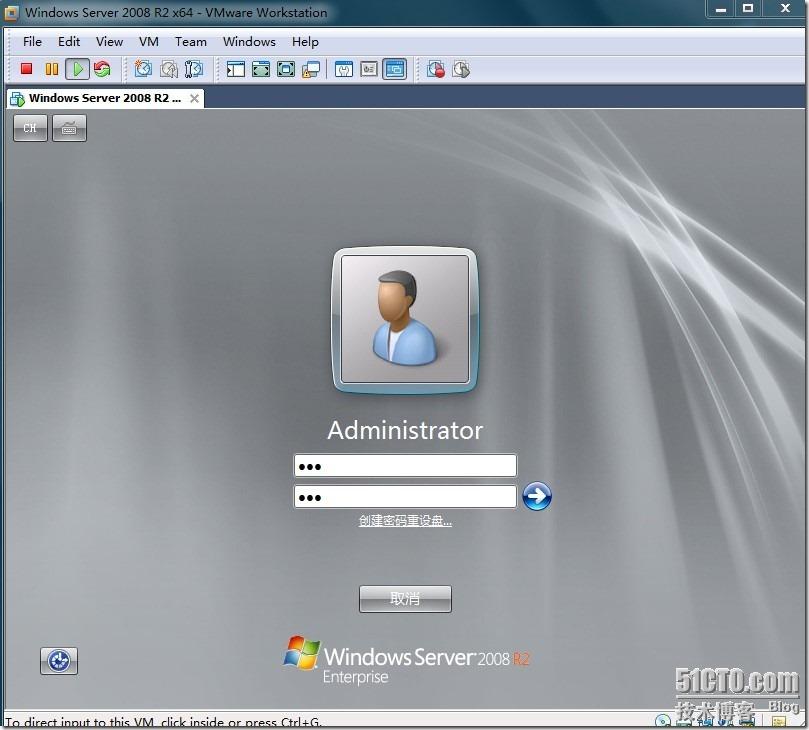This screenshot has height=730, width=809.
Task: Close the Windows Server 2008 R2 tab
Action: click(x=194, y=98)
